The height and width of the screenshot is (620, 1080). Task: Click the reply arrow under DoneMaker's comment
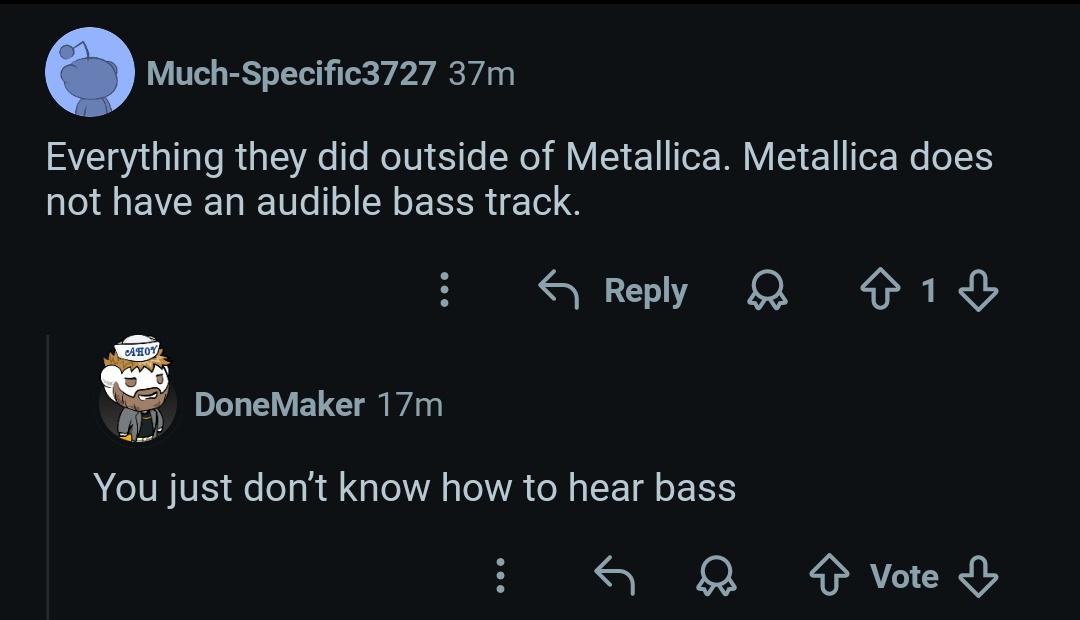617,576
